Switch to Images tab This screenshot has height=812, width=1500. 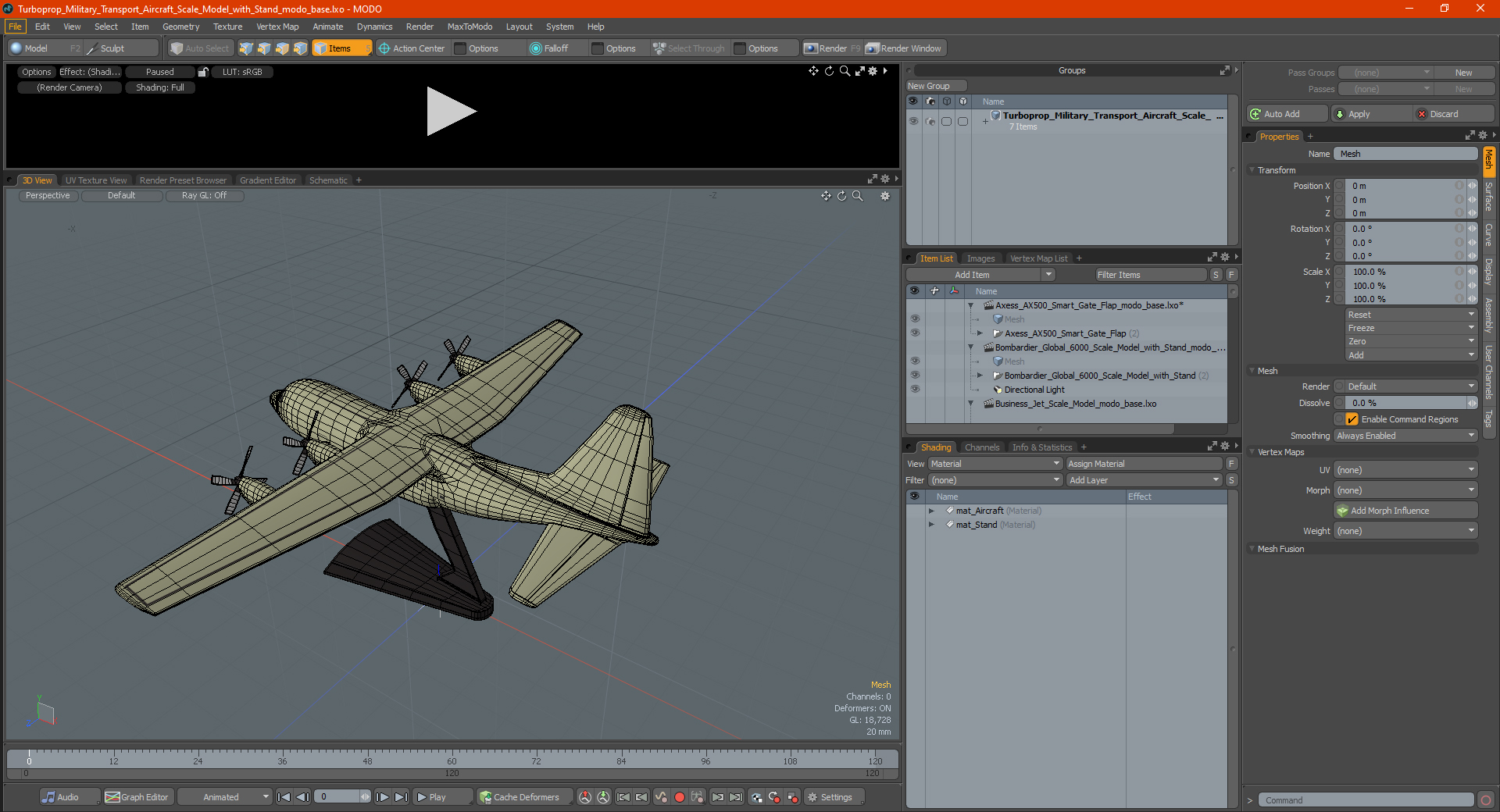click(980, 258)
